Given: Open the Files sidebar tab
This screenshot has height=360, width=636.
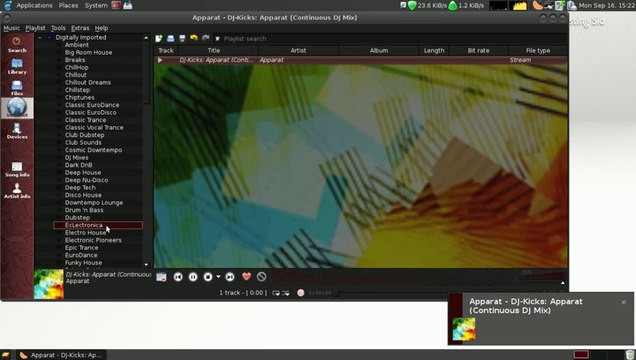Looking at the screenshot, I should pos(17,88).
